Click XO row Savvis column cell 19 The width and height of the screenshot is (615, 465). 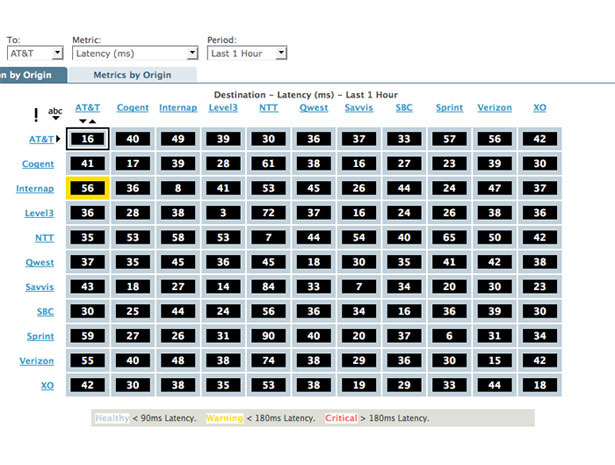pos(359,385)
